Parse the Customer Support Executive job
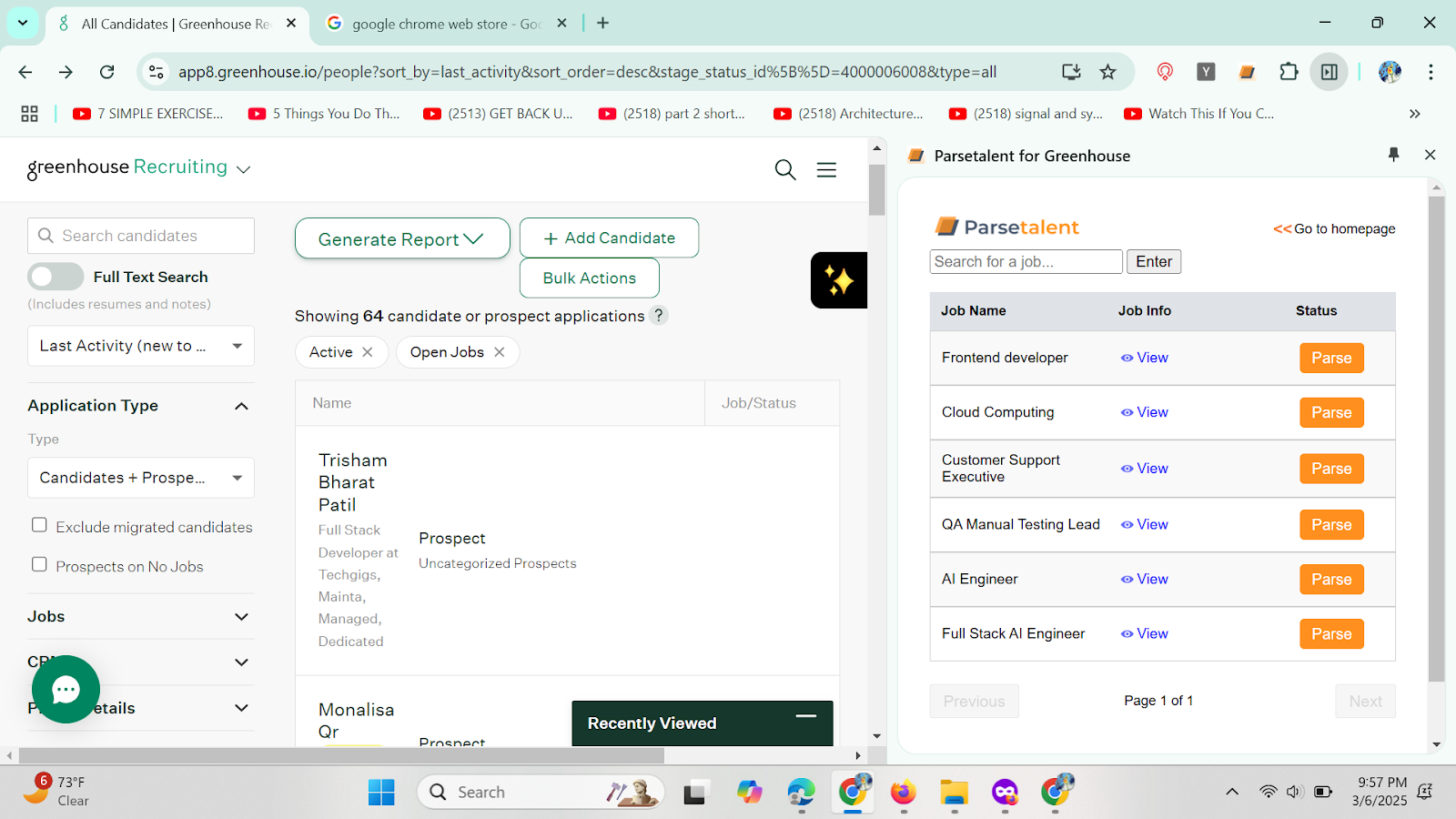1456x819 pixels. [1331, 469]
